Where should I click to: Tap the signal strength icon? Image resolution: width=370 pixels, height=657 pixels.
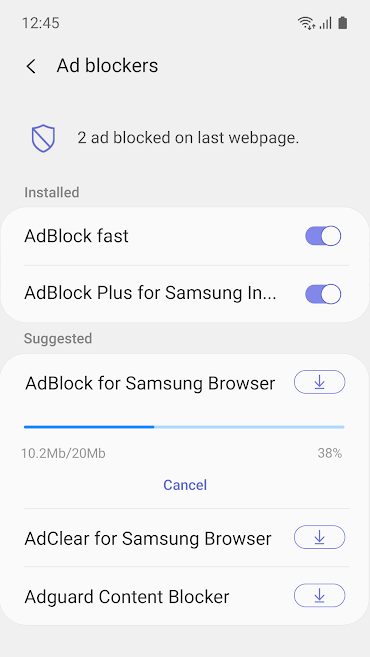pyautogui.click(x=326, y=23)
